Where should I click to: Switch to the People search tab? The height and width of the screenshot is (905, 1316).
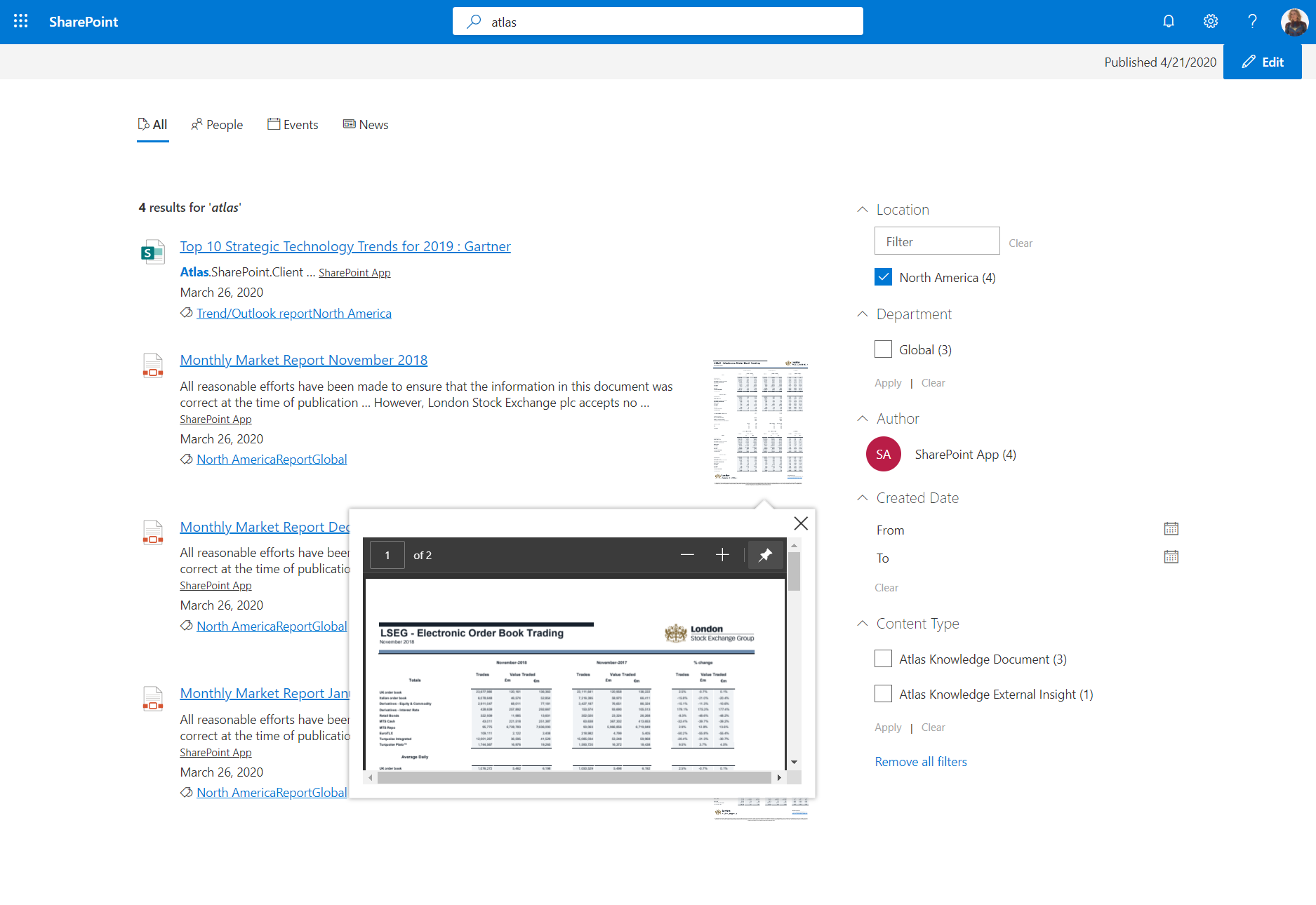coord(217,125)
